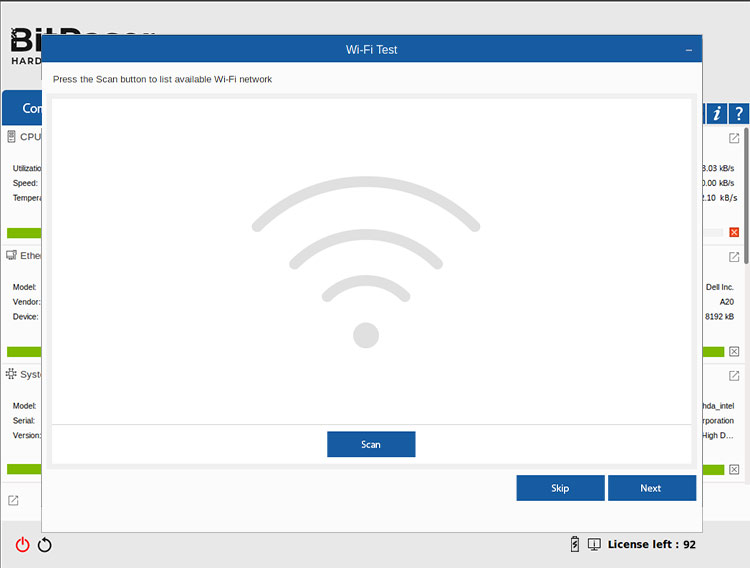The image size is (750, 568).
Task: Click the Ethernet computer icon
Action: pyautogui.click(x=12, y=256)
